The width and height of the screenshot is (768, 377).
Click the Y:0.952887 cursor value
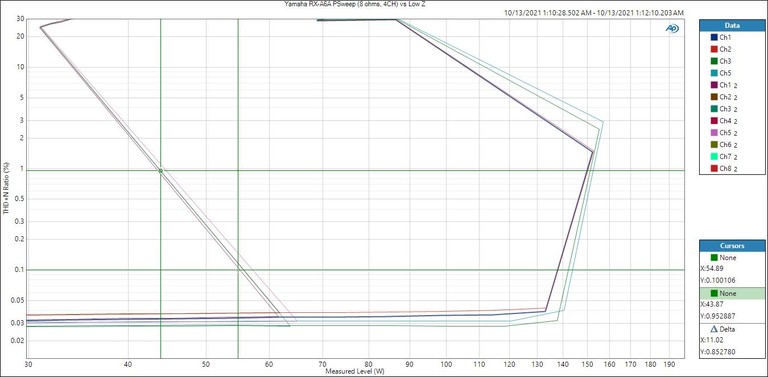coord(719,316)
